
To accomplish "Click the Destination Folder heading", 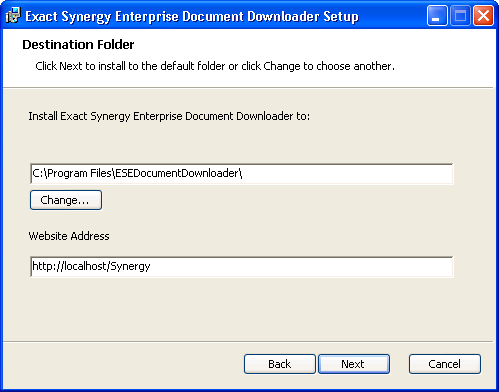I will coord(78,45).
